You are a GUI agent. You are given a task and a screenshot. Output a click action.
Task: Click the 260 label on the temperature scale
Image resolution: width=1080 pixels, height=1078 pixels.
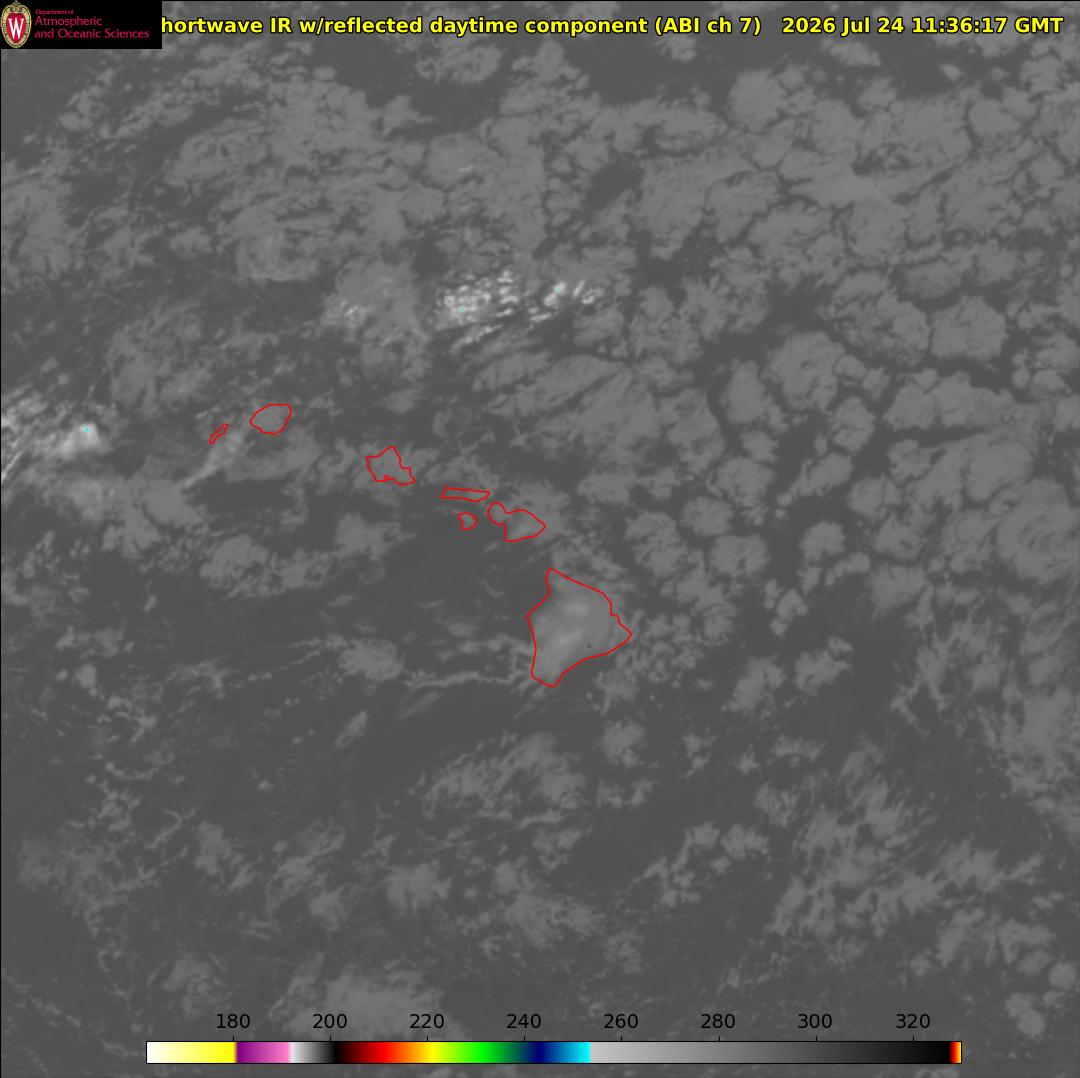point(621,1021)
